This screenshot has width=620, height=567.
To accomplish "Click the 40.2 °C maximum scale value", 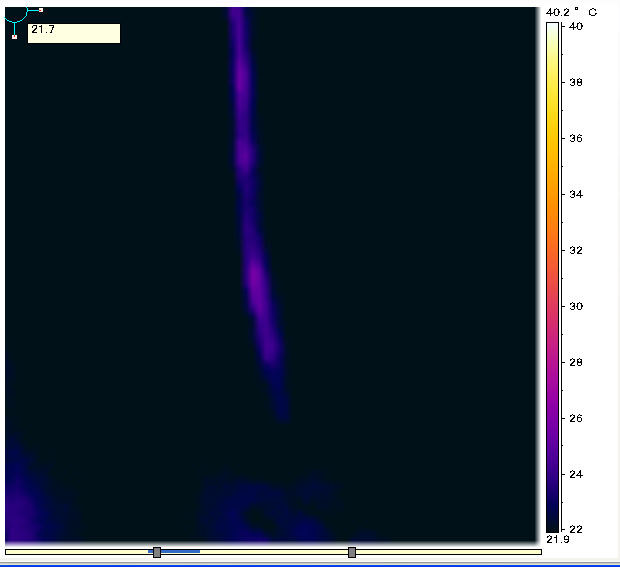I will (571, 12).
